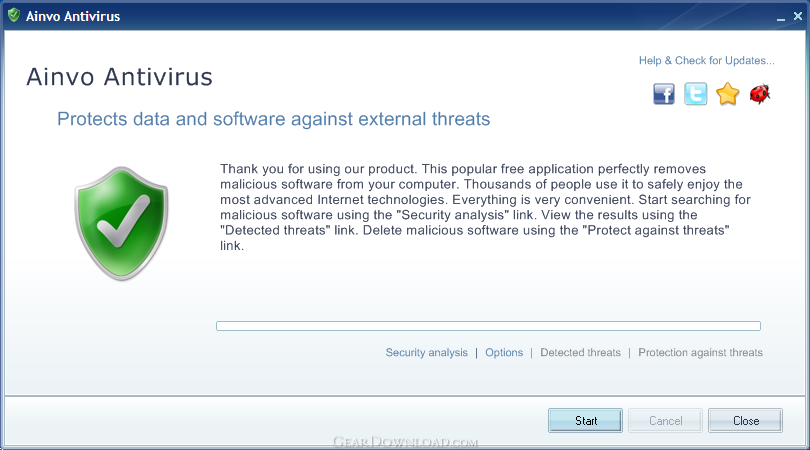The width and height of the screenshot is (810, 450).
Task: Click the Ainvo Antivirus heading text
Action: coord(119,77)
